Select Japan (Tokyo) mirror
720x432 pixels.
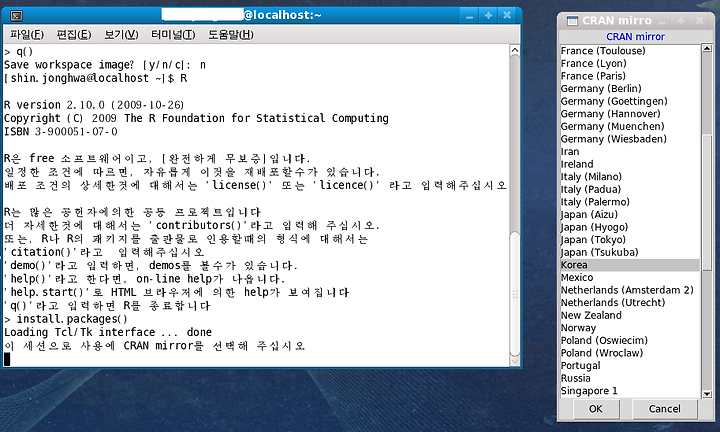click(x=630, y=240)
